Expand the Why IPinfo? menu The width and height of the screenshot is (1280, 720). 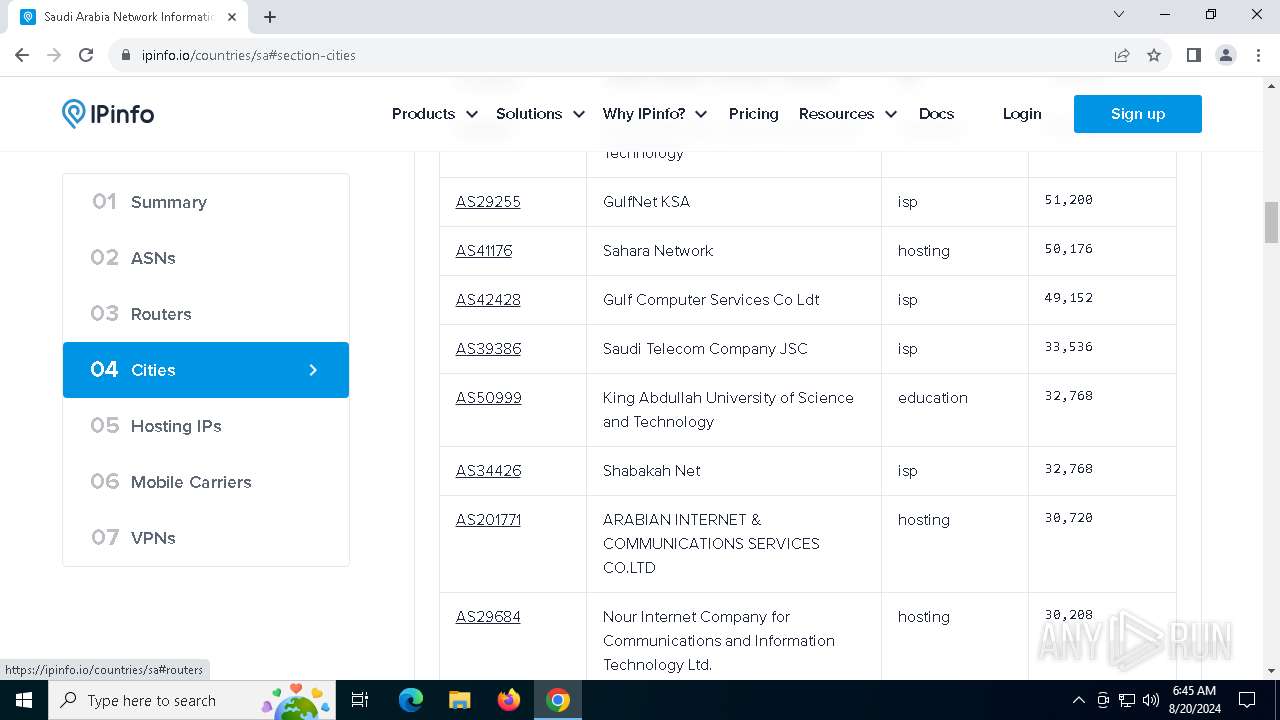coord(655,114)
